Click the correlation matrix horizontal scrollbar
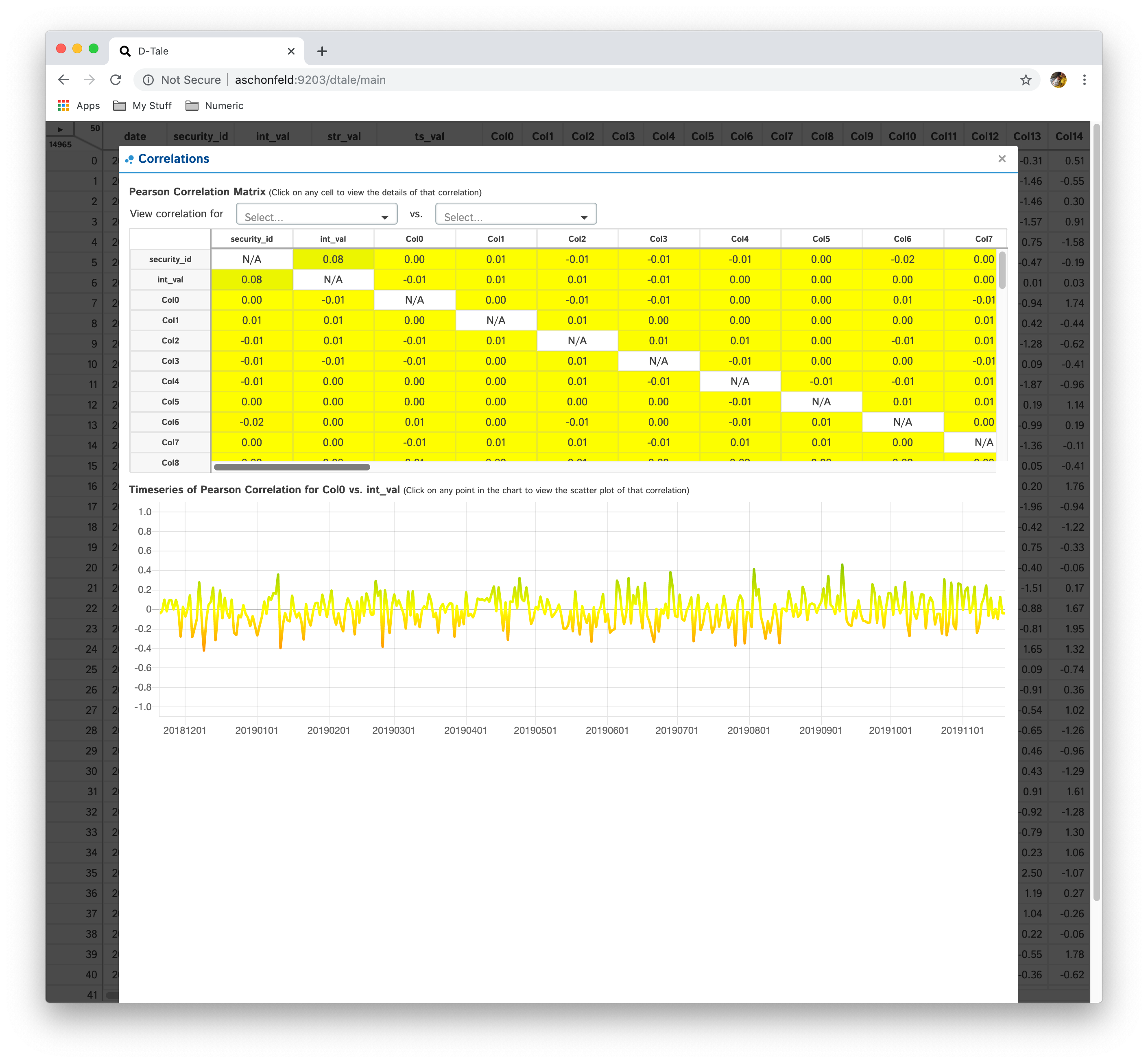Image resolution: width=1148 pixels, height=1063 pixels. point(292,467)
